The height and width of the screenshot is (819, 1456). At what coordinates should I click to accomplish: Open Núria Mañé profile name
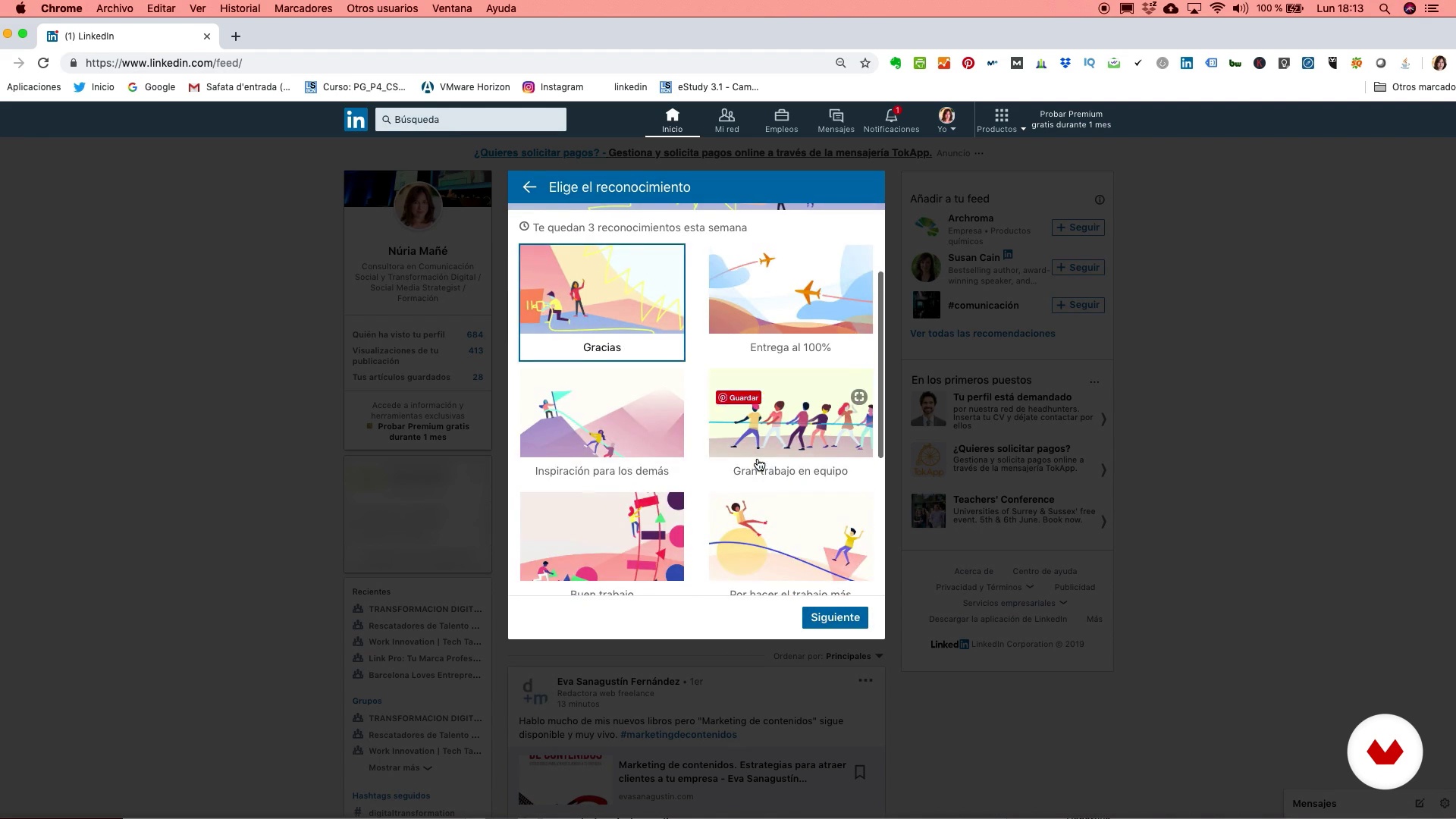(418, 251)
